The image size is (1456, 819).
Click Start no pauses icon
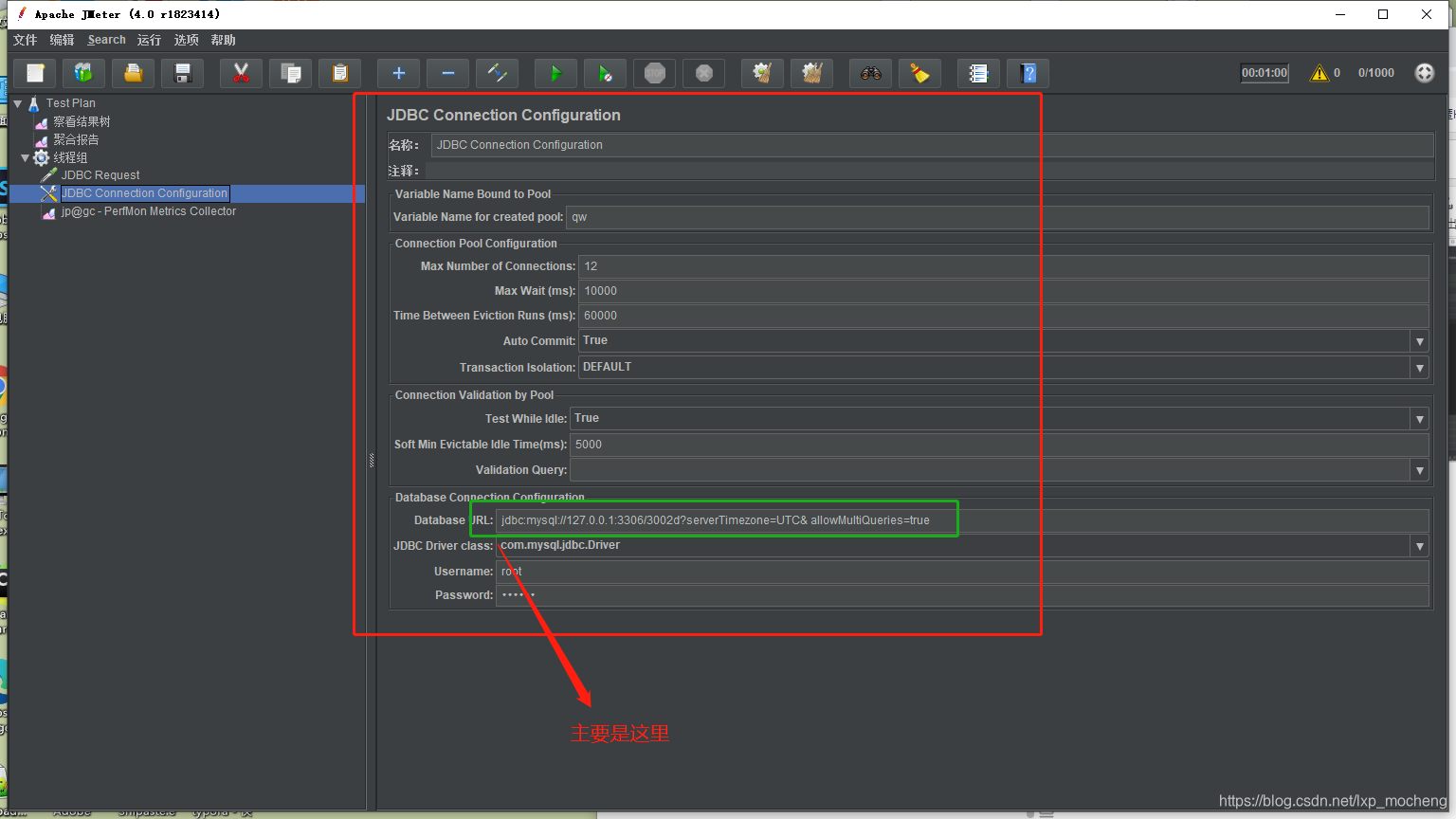pyautogui.click(x=606, y=73)
